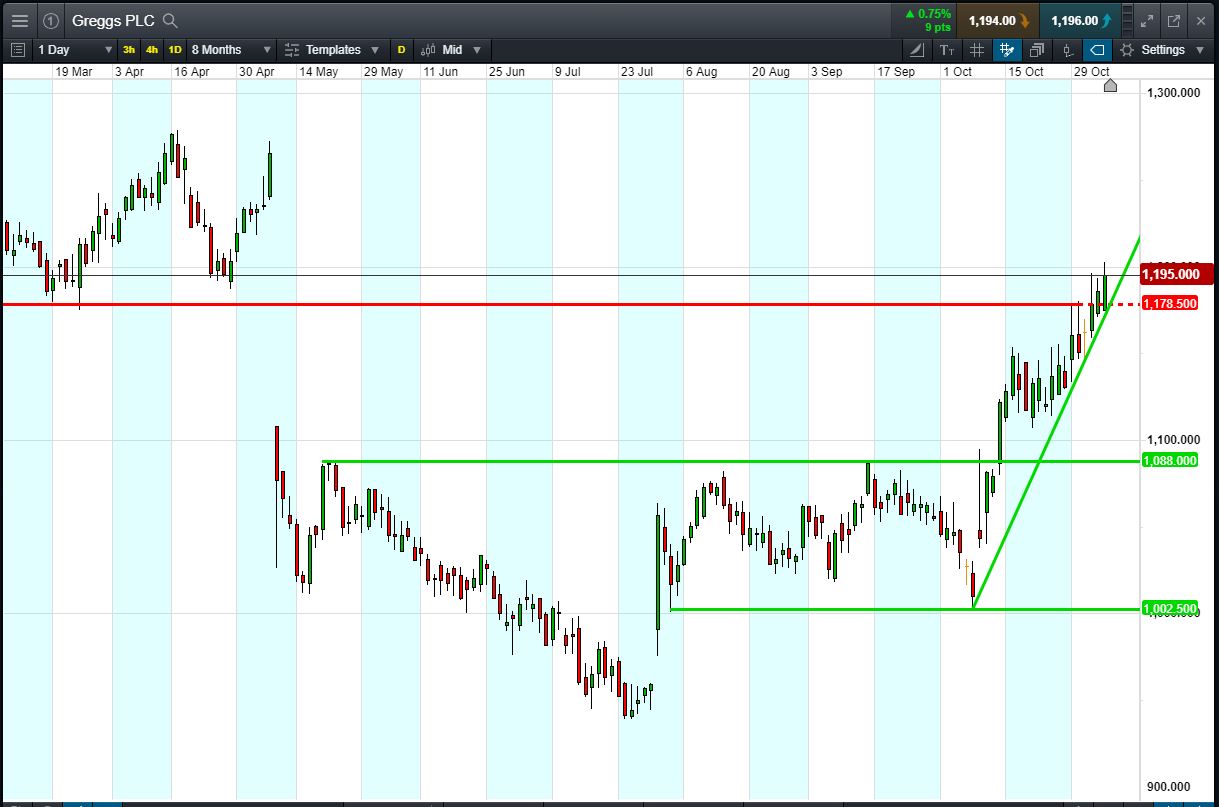Click the 0.75% 9 pts change readout

927,20
